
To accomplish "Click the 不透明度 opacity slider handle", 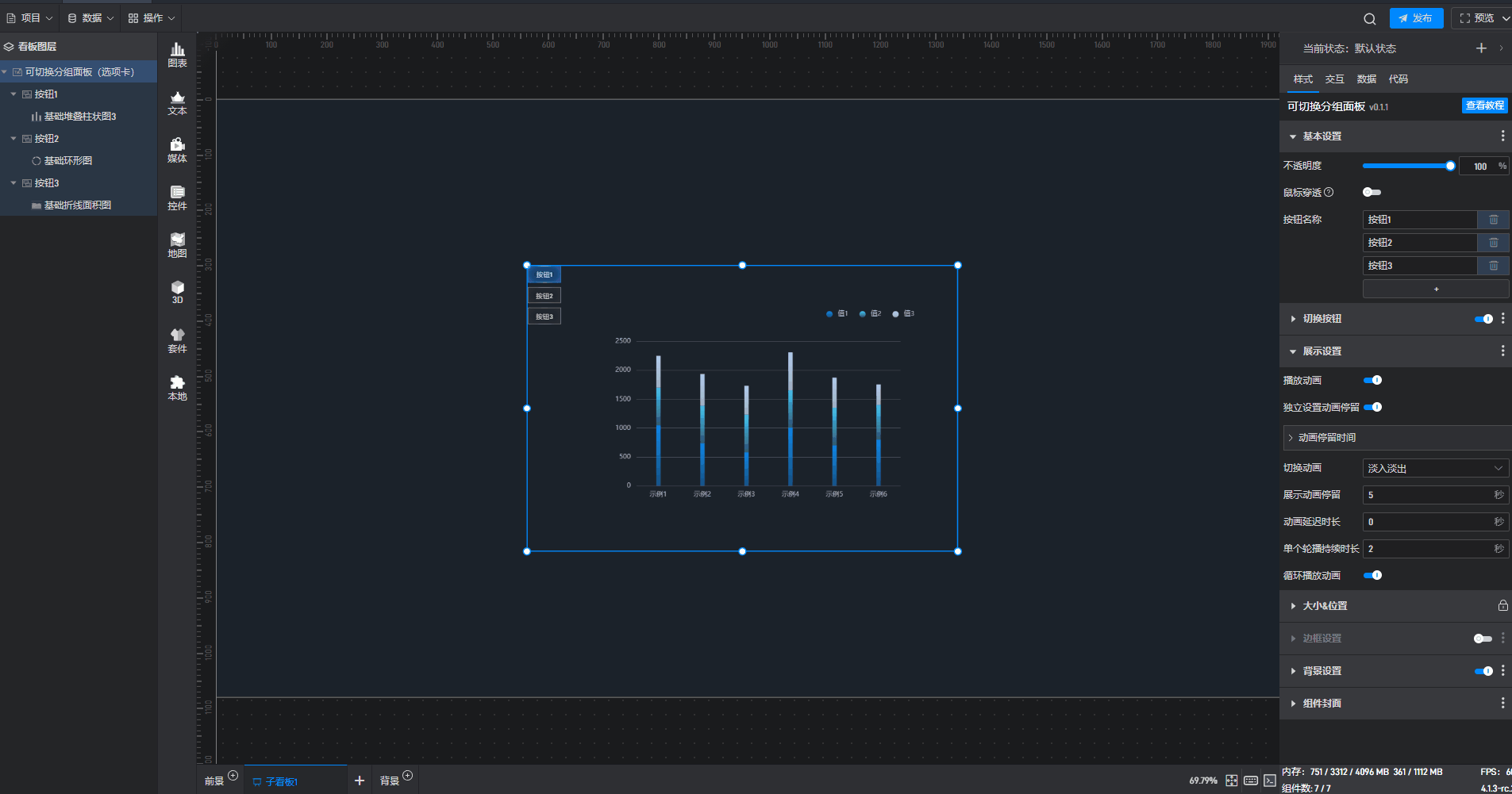I will (x=1450, y=166).
